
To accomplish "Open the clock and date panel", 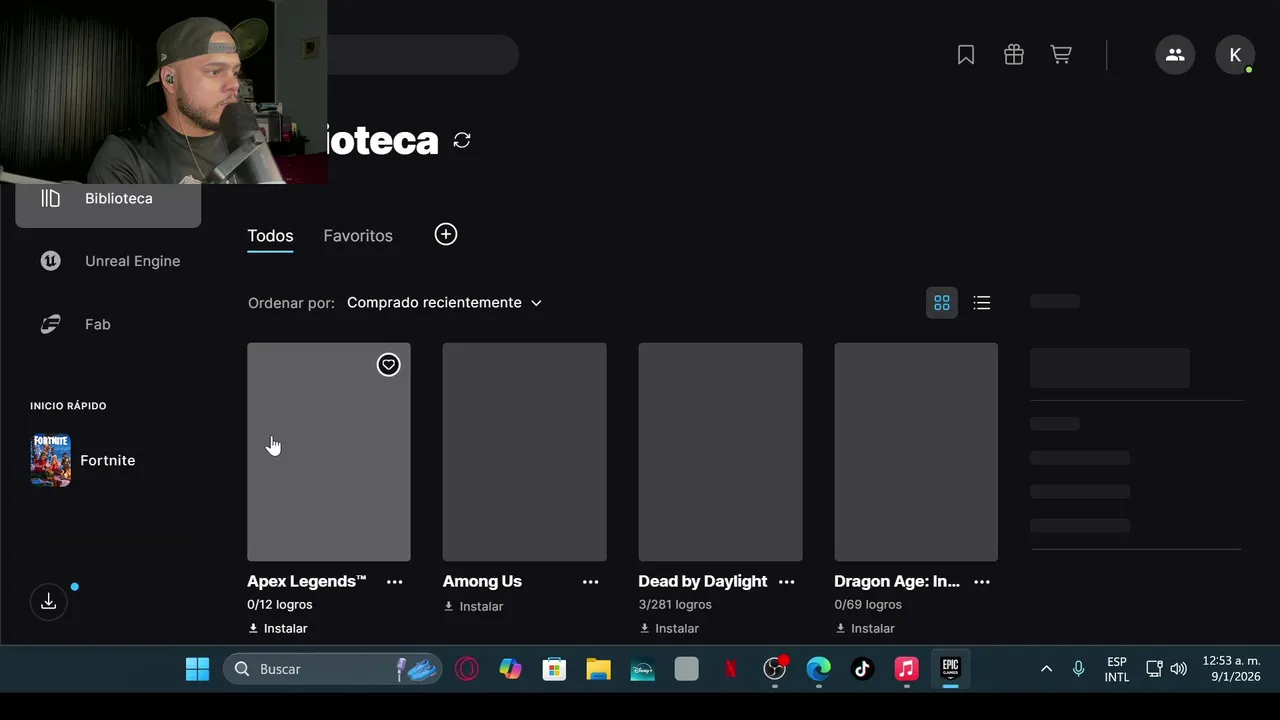I will tap(1231, 669).
